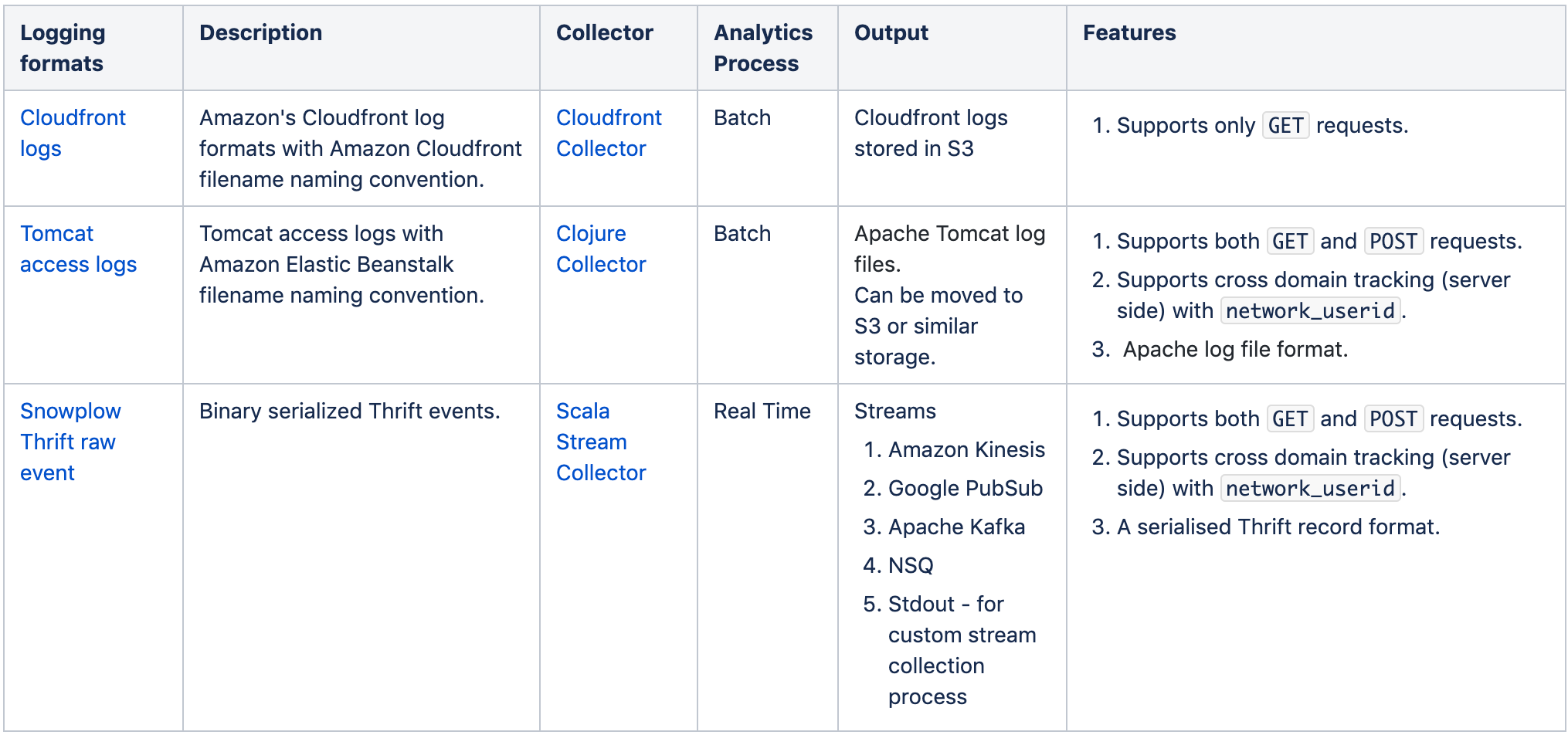Click network_userid code in Tomcat row

pos(1310,310)
